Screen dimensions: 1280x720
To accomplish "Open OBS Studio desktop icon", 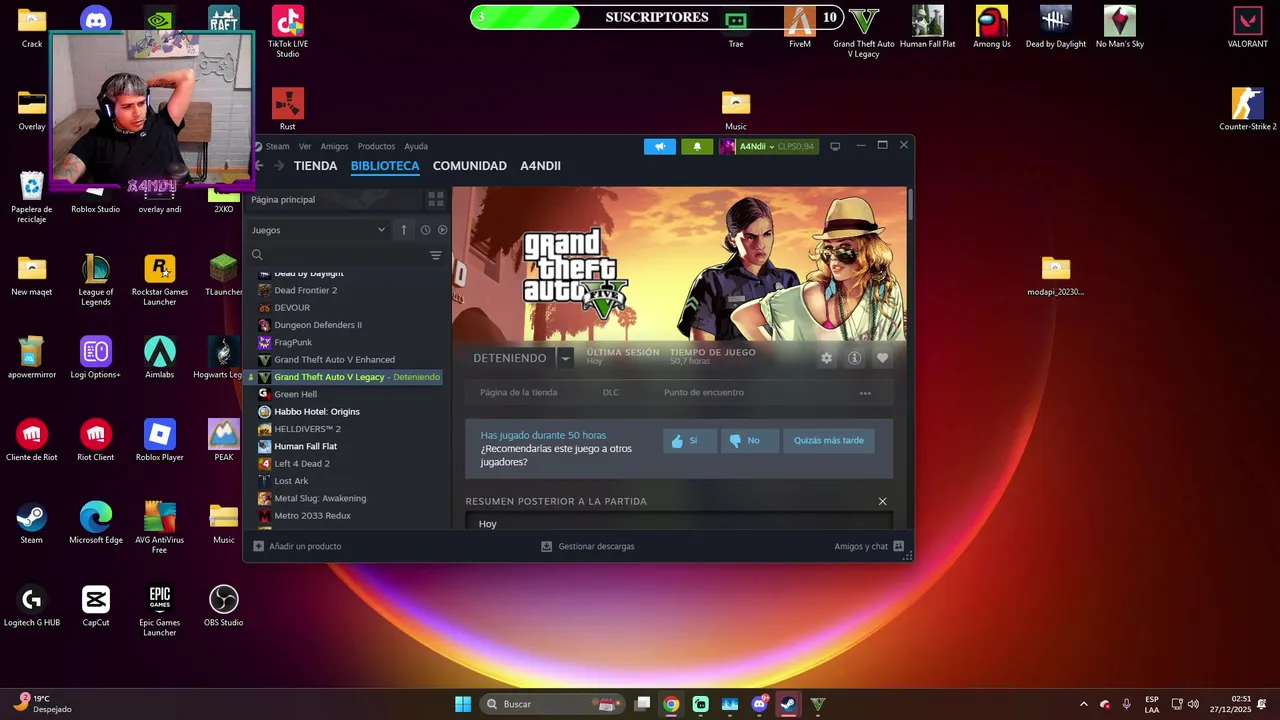I will tap(224, 606).
